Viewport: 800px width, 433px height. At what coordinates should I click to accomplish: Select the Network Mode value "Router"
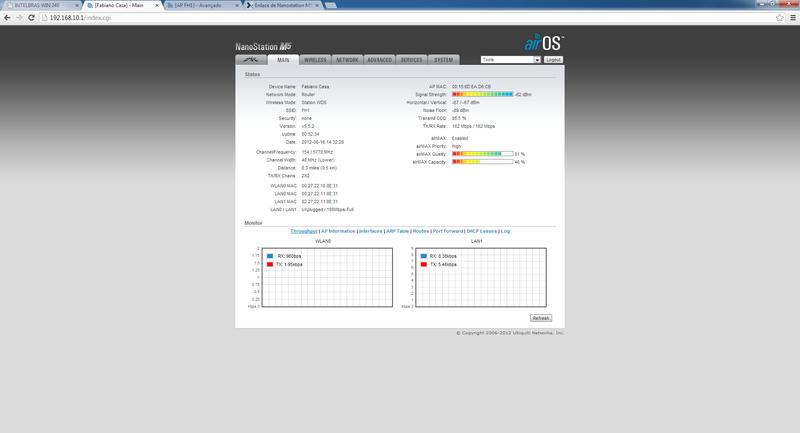click(x=308, y=94)
